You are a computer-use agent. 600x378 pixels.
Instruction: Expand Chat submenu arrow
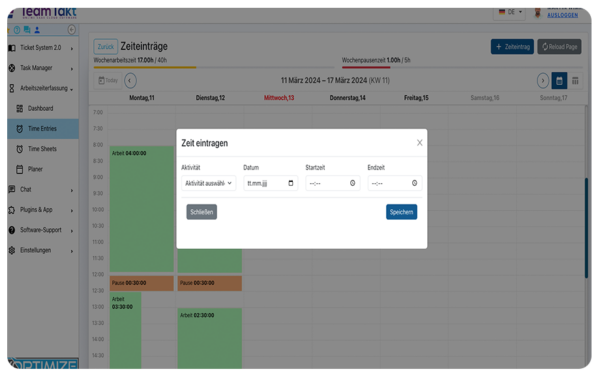(x=72, y=191)
